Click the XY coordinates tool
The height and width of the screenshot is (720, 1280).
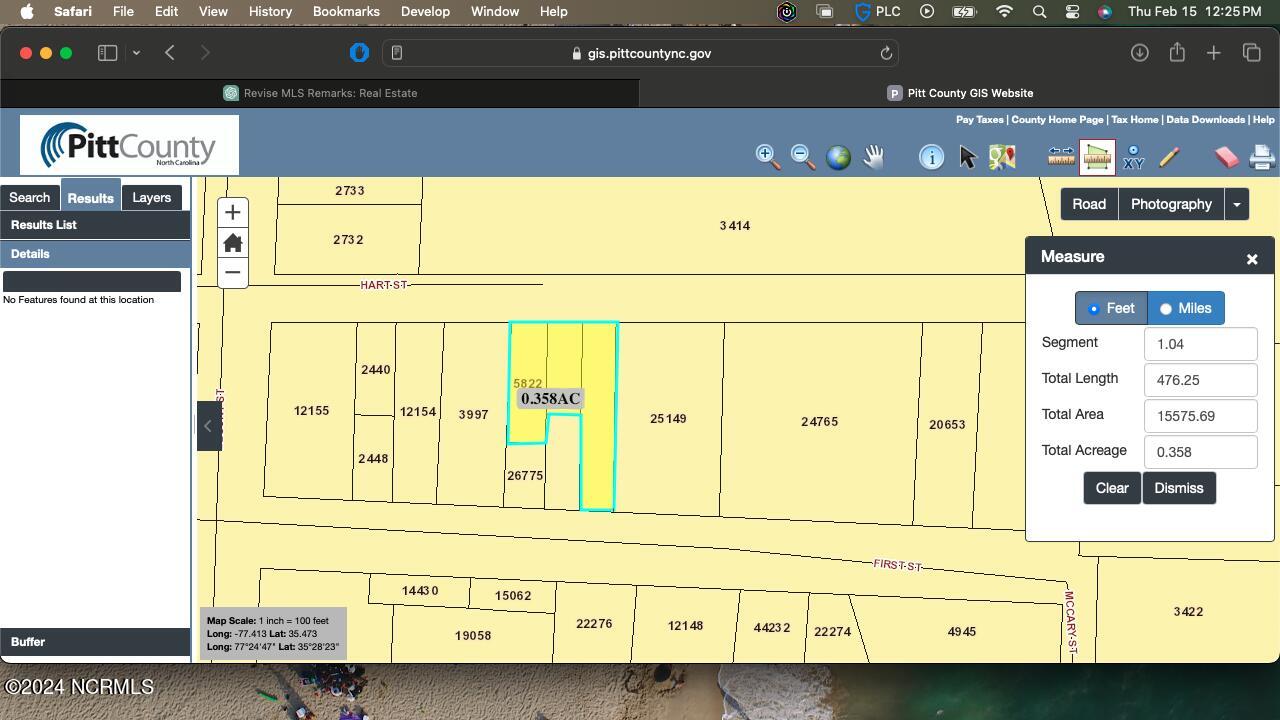click(x=1133, y=156)
